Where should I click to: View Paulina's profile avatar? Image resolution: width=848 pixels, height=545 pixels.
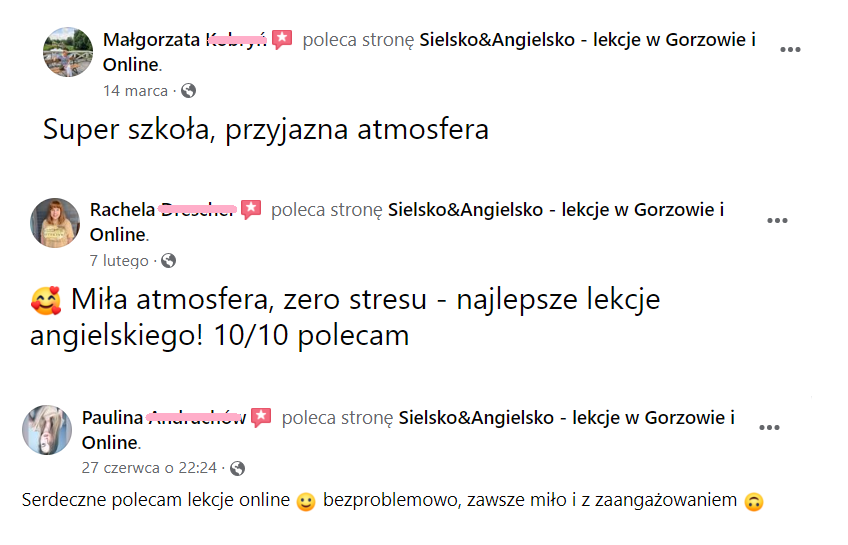47,430
